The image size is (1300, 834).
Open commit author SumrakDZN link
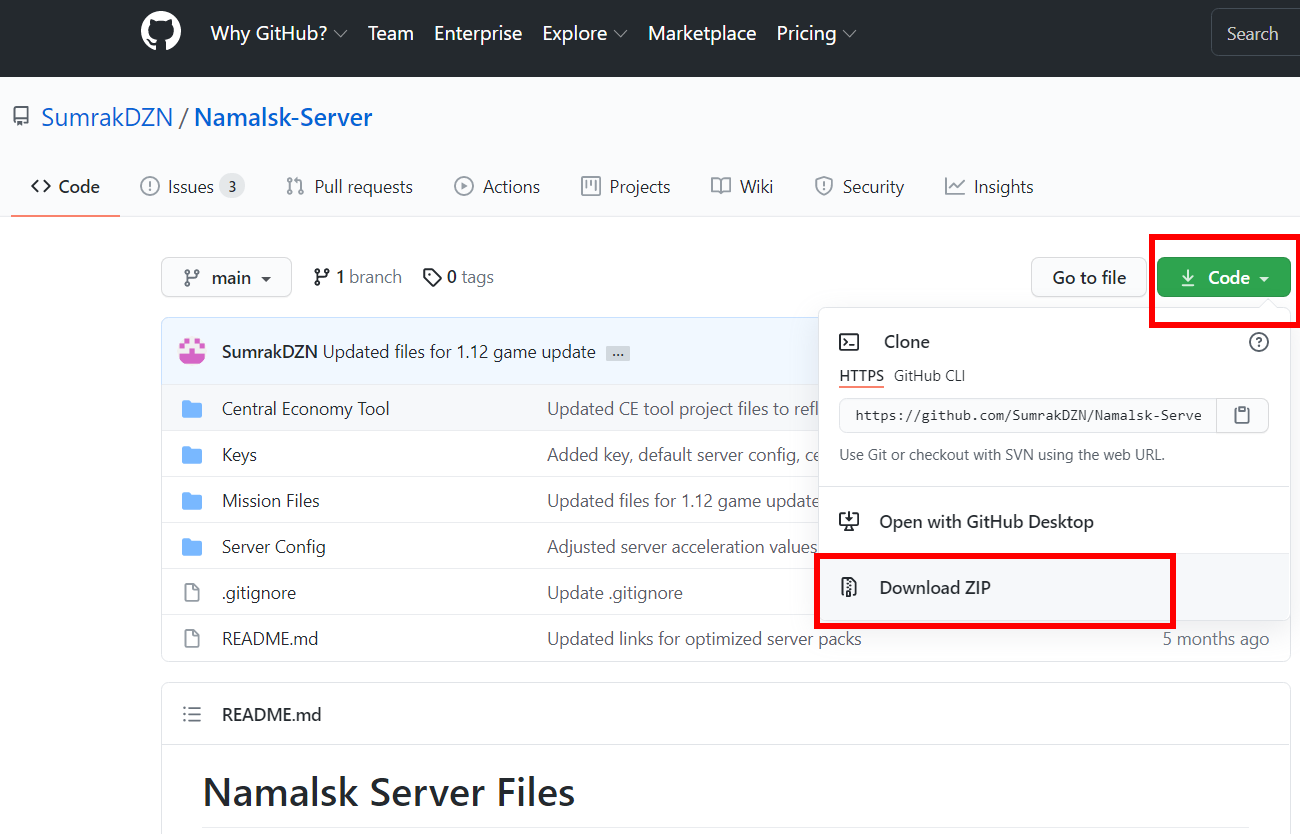pyautogui.click(x=270, y=352)
